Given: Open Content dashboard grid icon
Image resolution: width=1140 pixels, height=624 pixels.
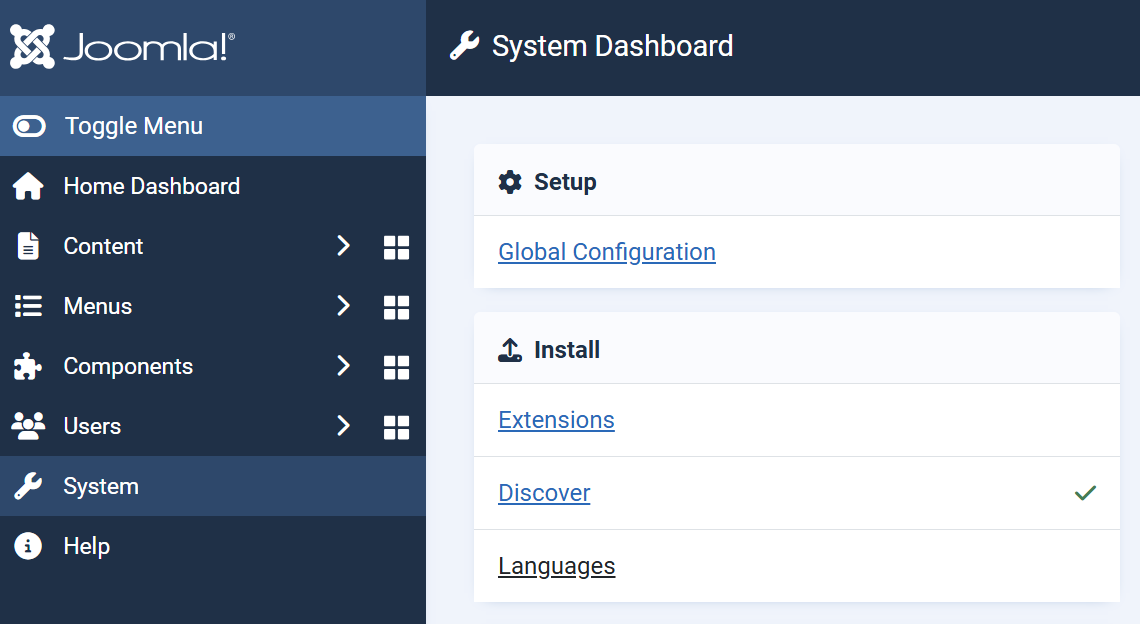Looking at the screenshot, I should (x=396, y=247).
